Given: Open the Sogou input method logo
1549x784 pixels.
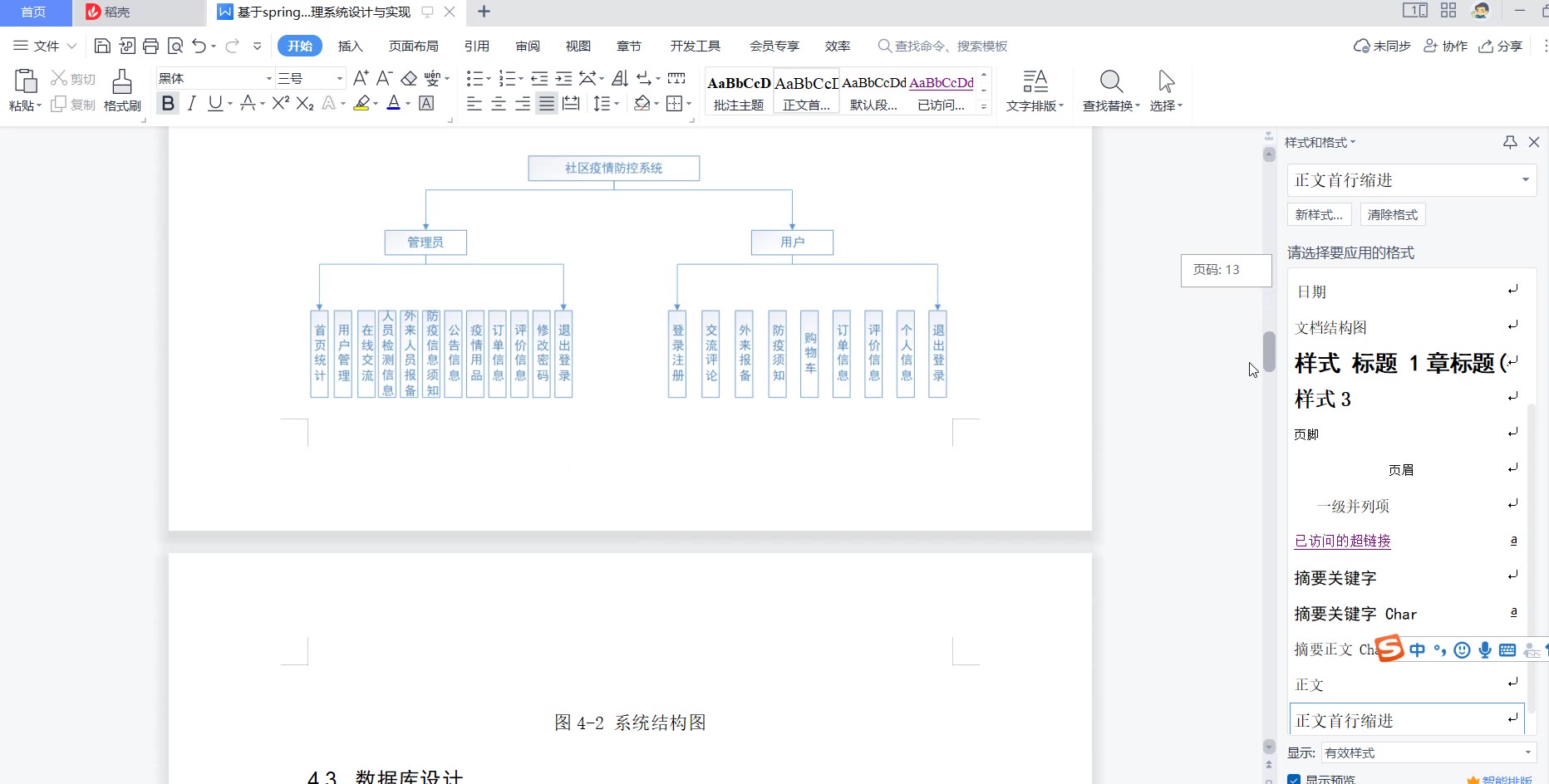Looking at the screenshot, I should (1389, 648).
